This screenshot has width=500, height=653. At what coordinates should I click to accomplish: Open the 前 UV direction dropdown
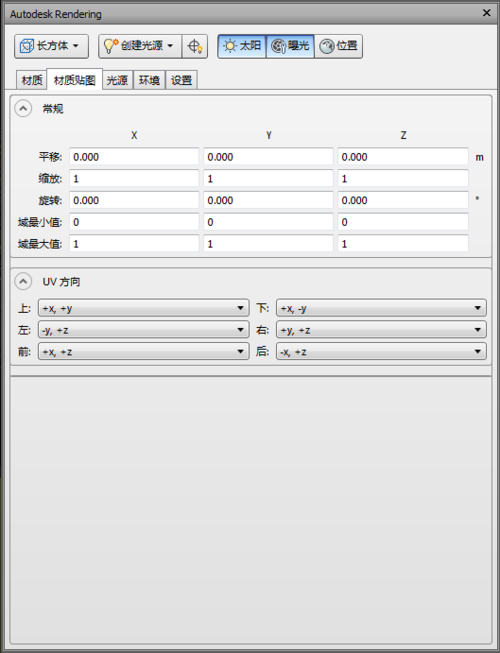144,351
